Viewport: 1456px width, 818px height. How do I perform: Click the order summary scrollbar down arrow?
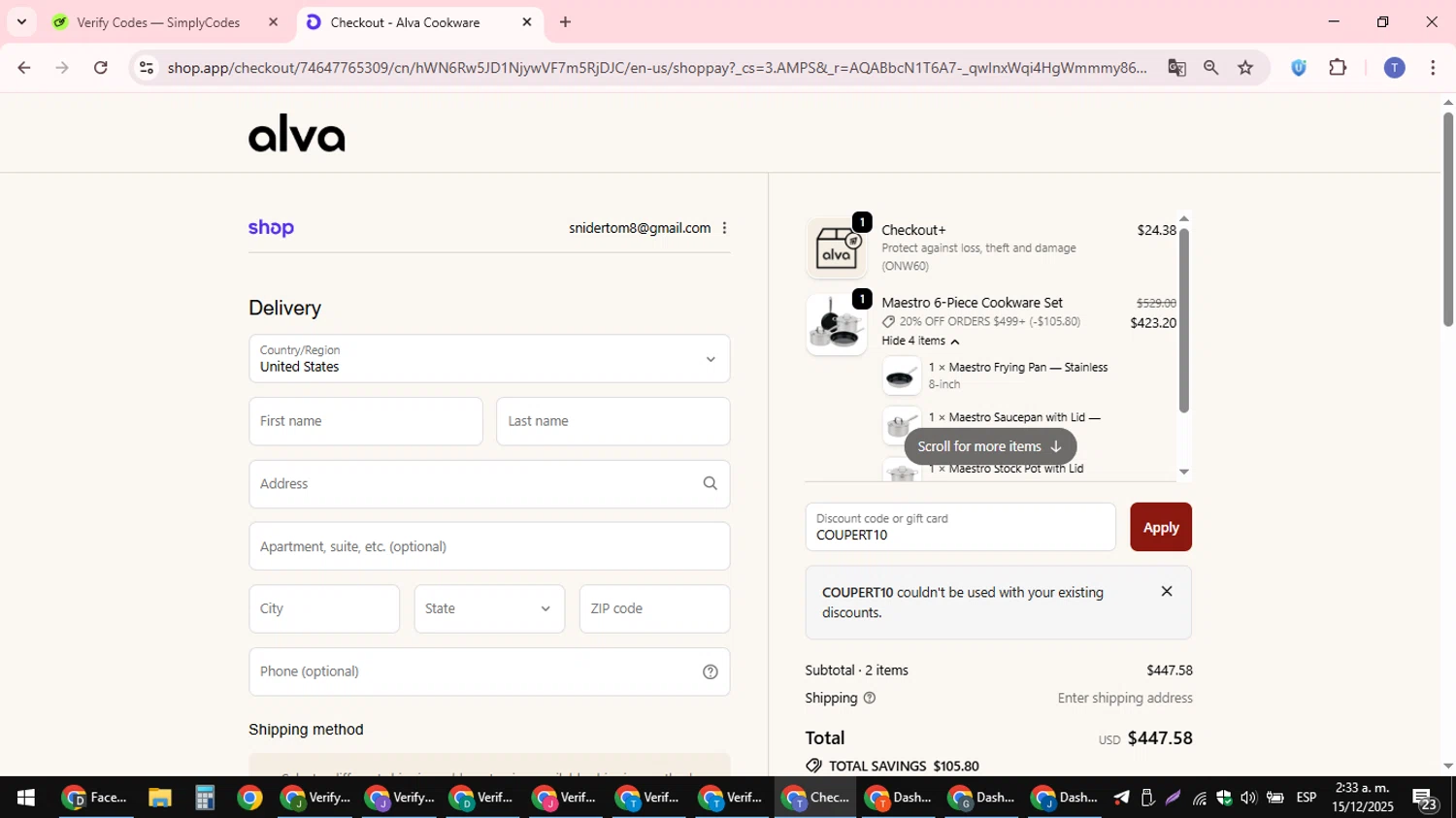coord(1183,472)
